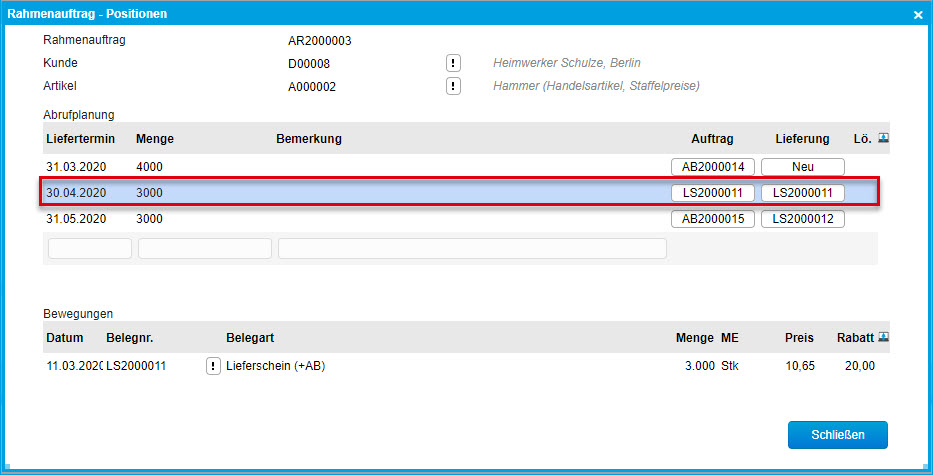The height and width of the screenshot is (475, 933).
Task: Click the Lö. column header
Action: coord(862,139)
